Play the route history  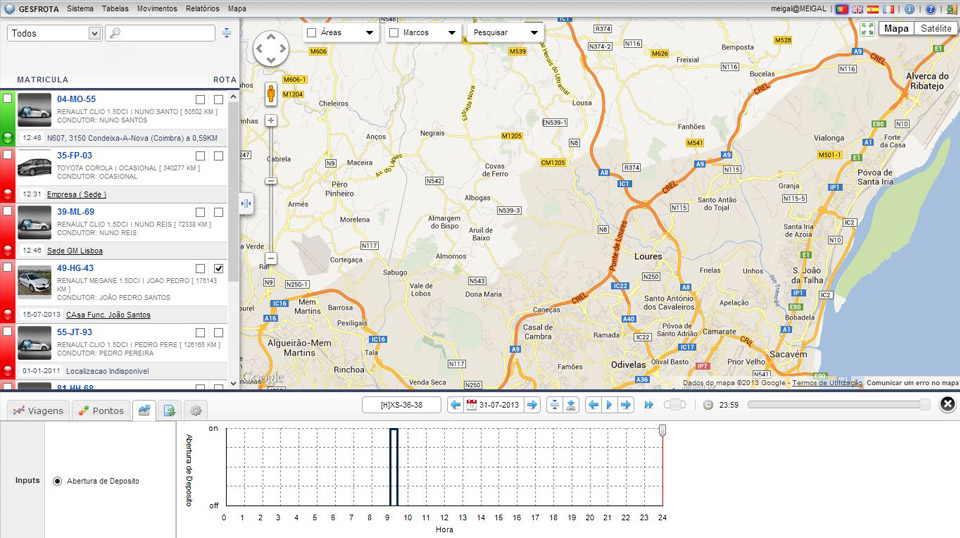(x=609, y=405)
